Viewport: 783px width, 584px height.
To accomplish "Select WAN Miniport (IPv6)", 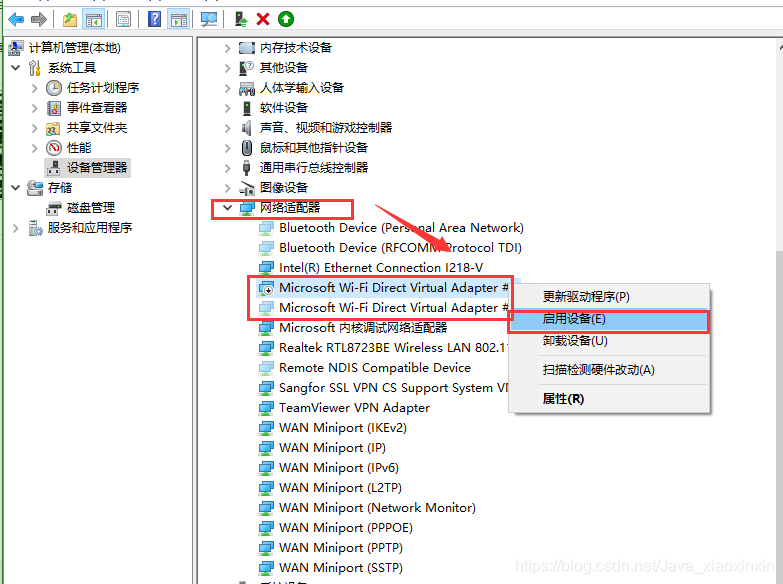I will pyautogui.click(x=339, y=468).
